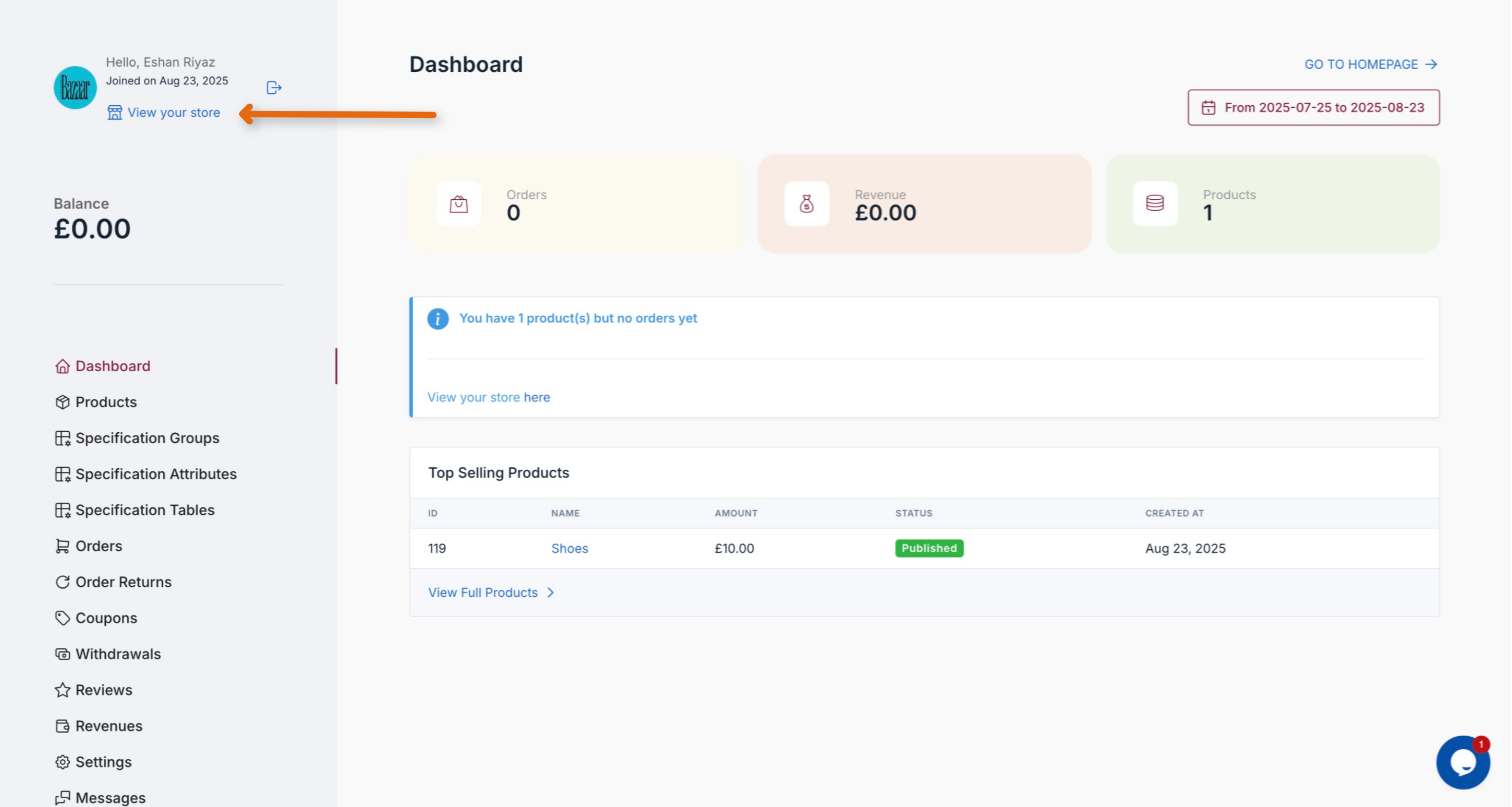Click the chat notification badge showing 1

[1480, 744]
